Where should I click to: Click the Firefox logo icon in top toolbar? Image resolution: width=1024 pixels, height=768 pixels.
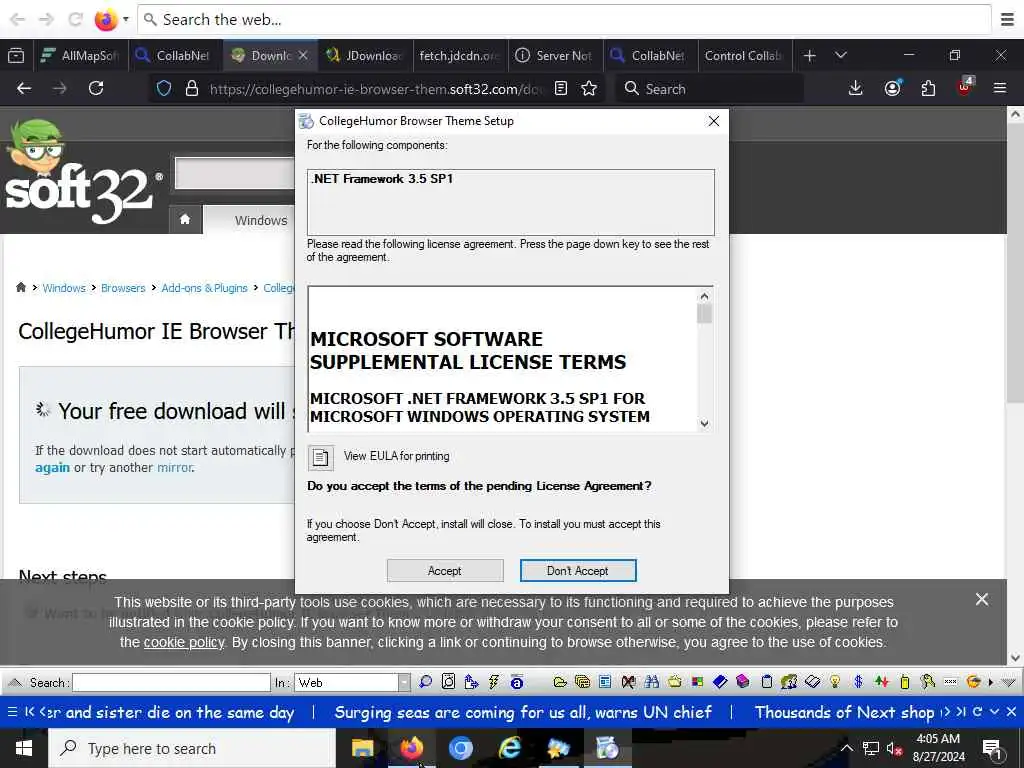[x=105, y=20]
